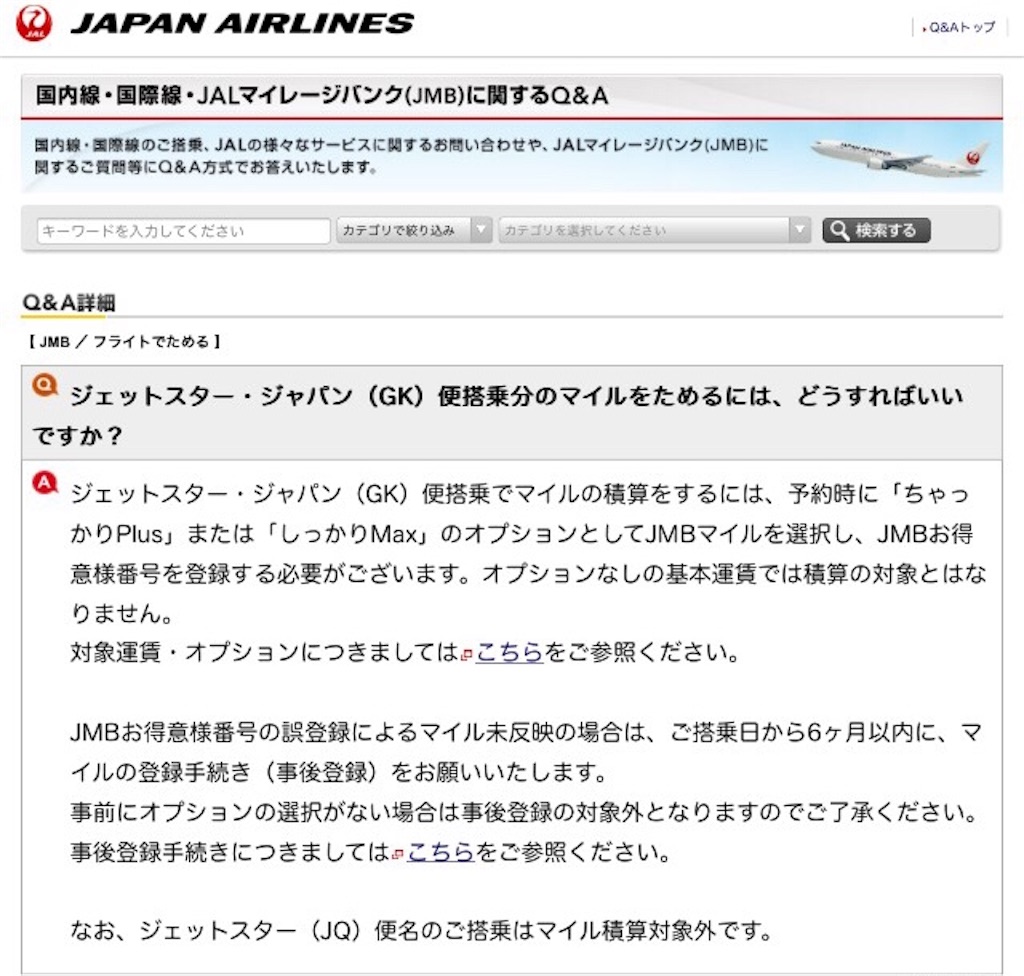The image size is (1024, 976).
Task: Click the text 事前にオプションの選択がない場合
Action: (x=524, y=812)
